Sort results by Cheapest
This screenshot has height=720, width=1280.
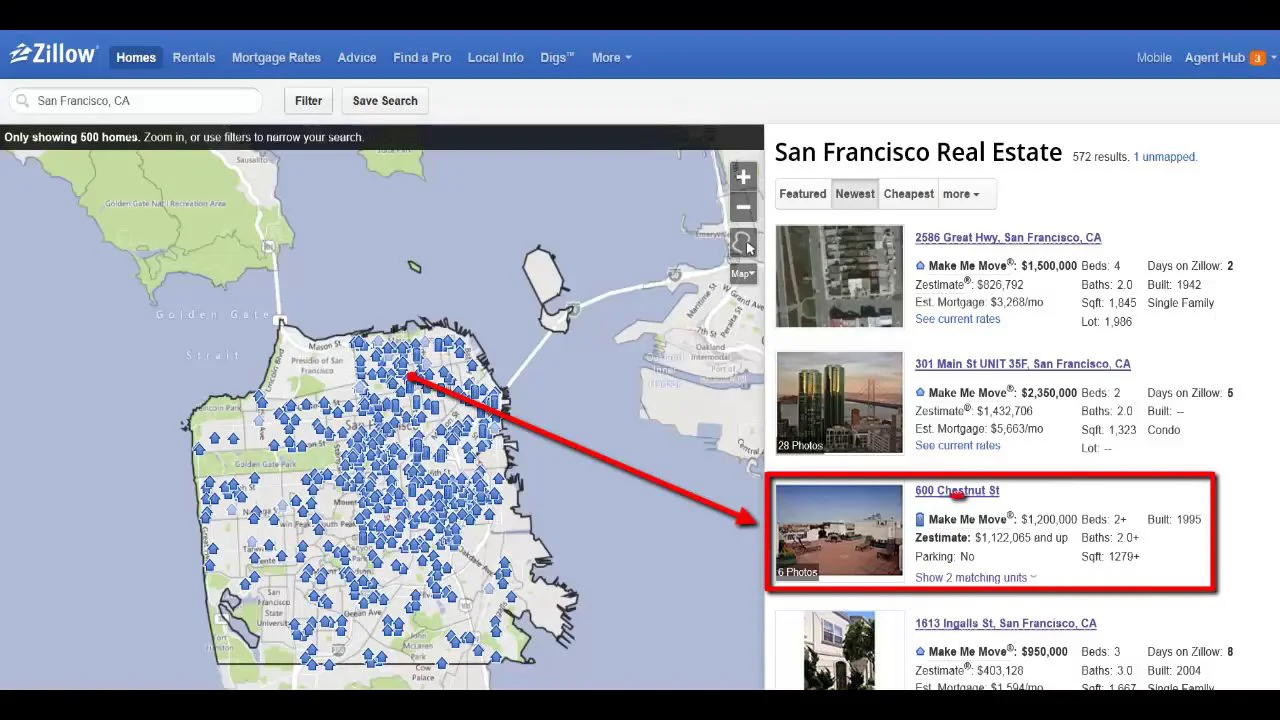909,194
